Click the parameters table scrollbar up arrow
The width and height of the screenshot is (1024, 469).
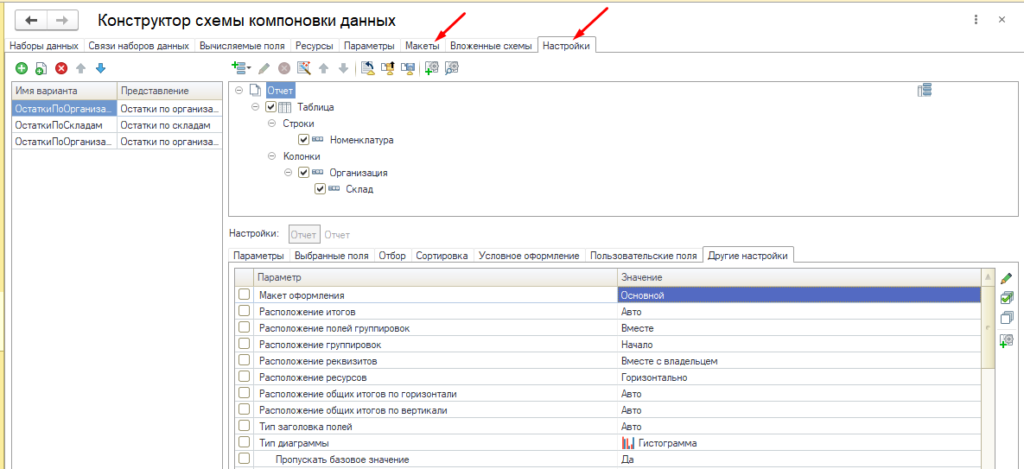tap(989, 278)
